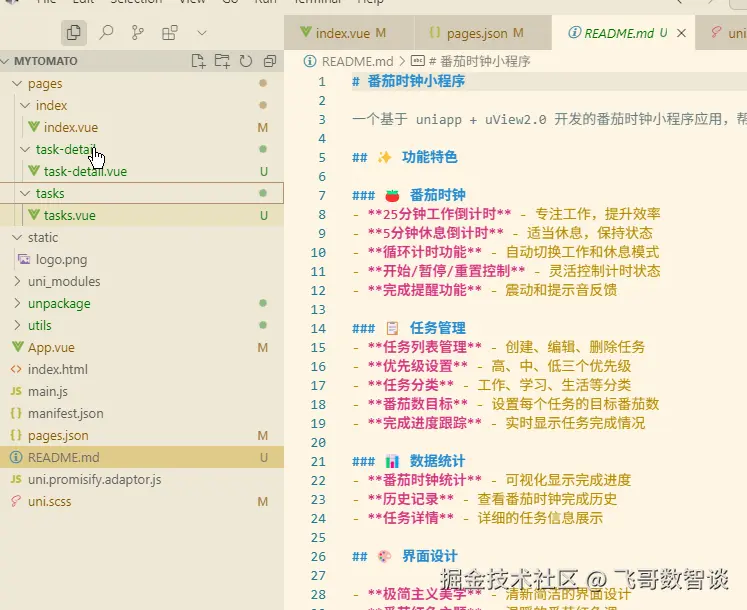The image size is (747, 610).
Task: Click the text 循环计时功能
Action: point(425,252)
